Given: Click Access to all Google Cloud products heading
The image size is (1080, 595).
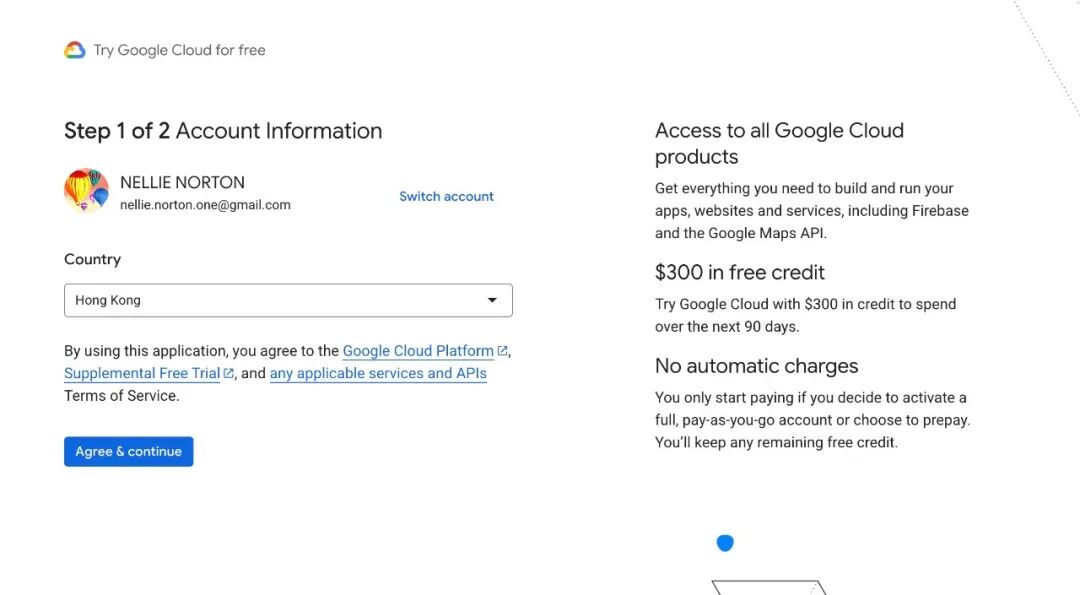Looking at the screenshot, I should tap(779, 143).
